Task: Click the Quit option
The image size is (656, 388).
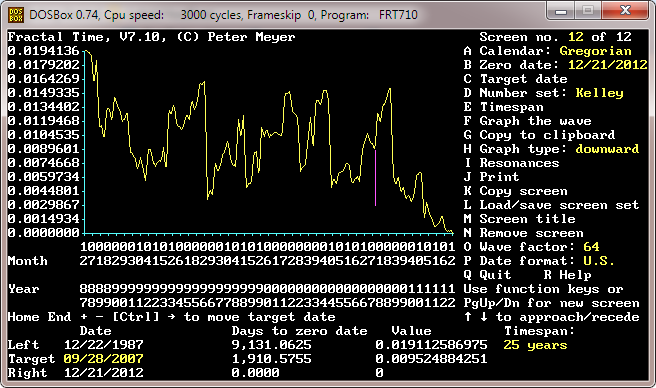Action: click(x=487, y=275)
